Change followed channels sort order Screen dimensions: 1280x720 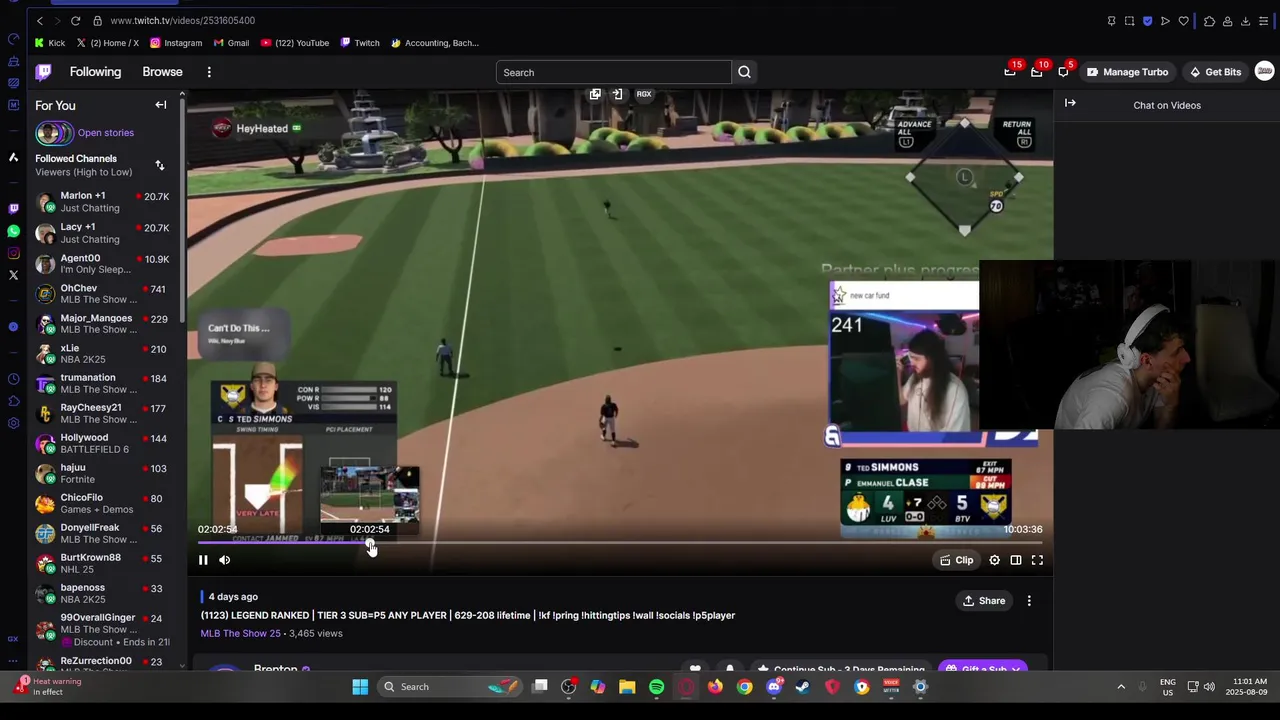pos(160,165)
